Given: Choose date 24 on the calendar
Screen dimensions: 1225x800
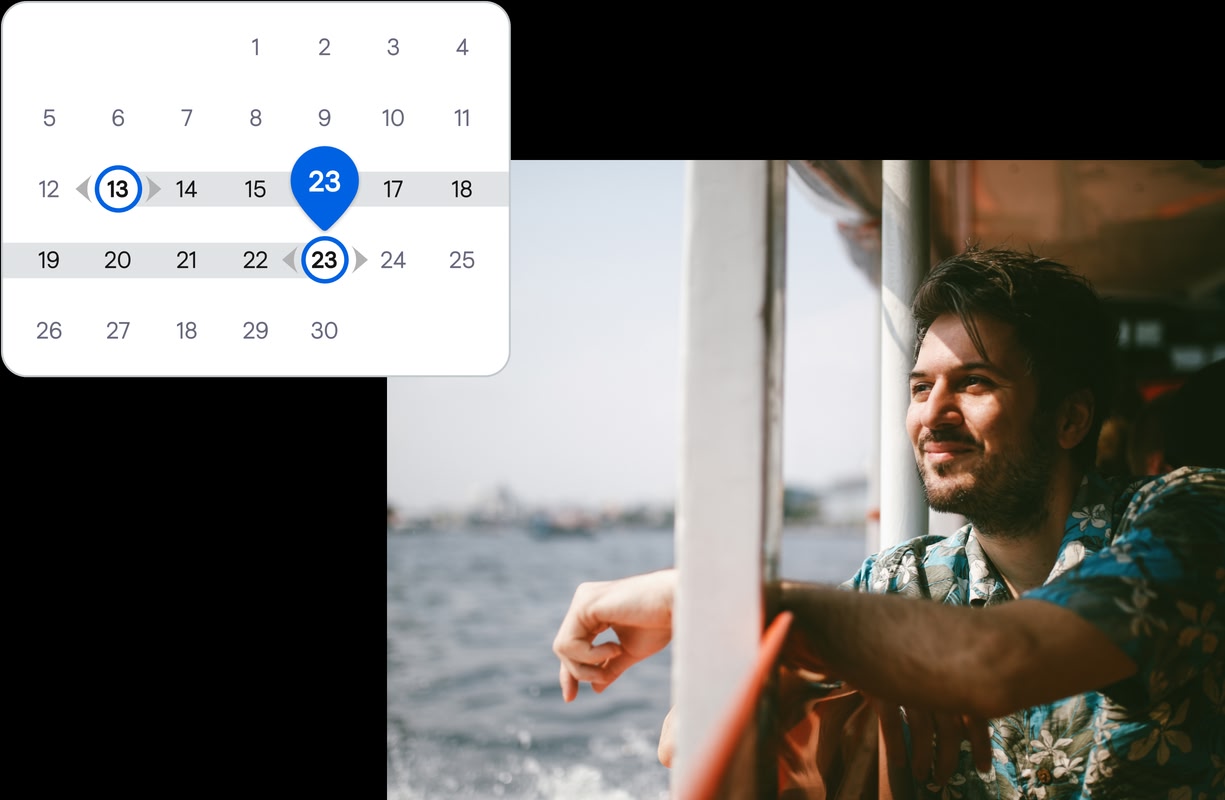Looking at the screenshot, I should coord(393,260).
